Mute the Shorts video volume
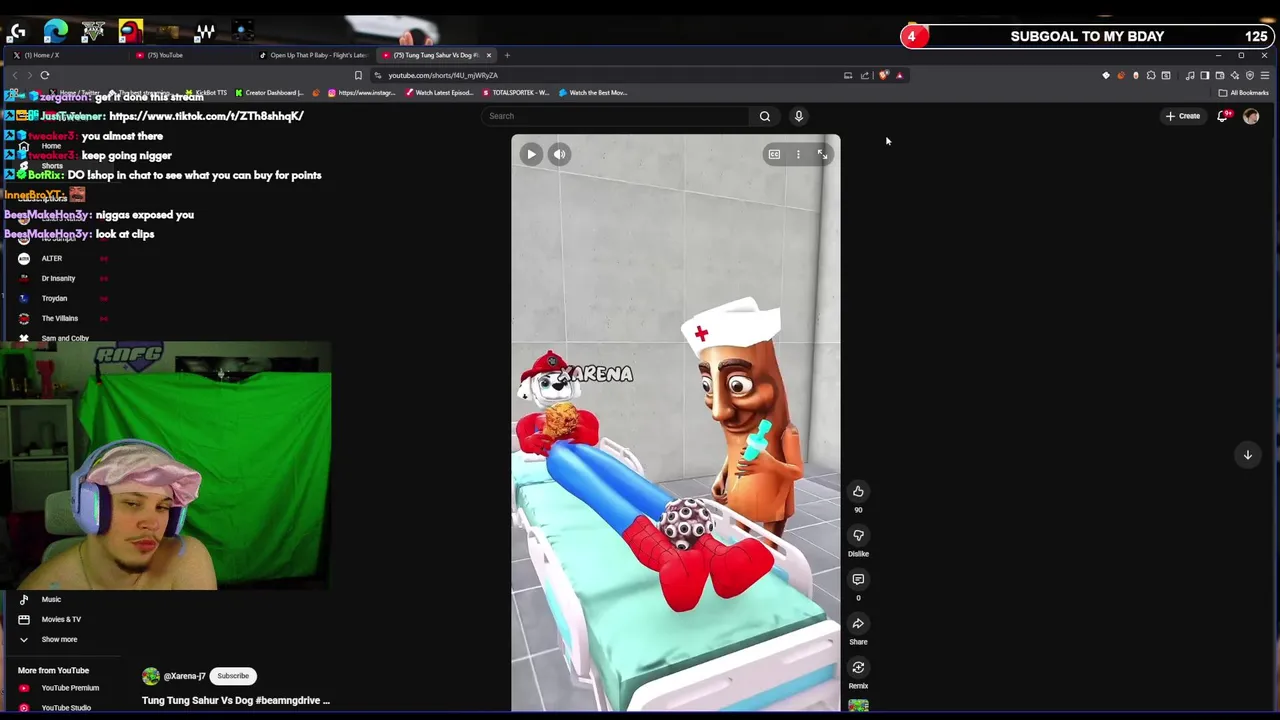 click(x=560, y=154)
